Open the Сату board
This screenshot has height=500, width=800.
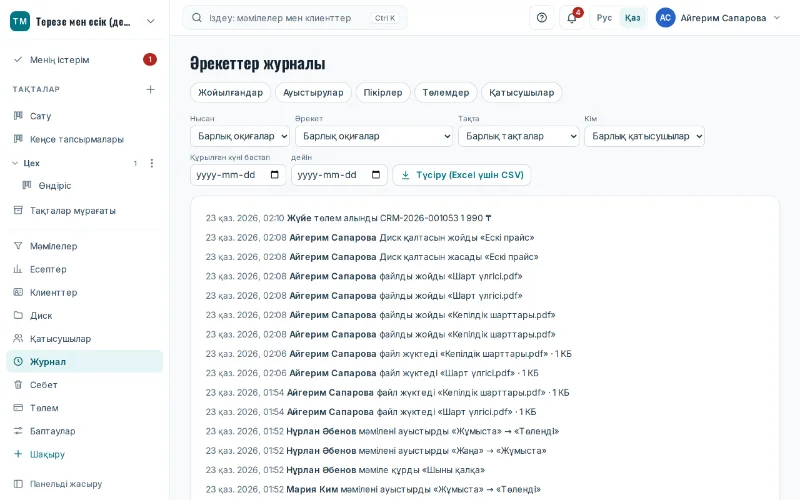pyautogui.click(x=85, y=116)
